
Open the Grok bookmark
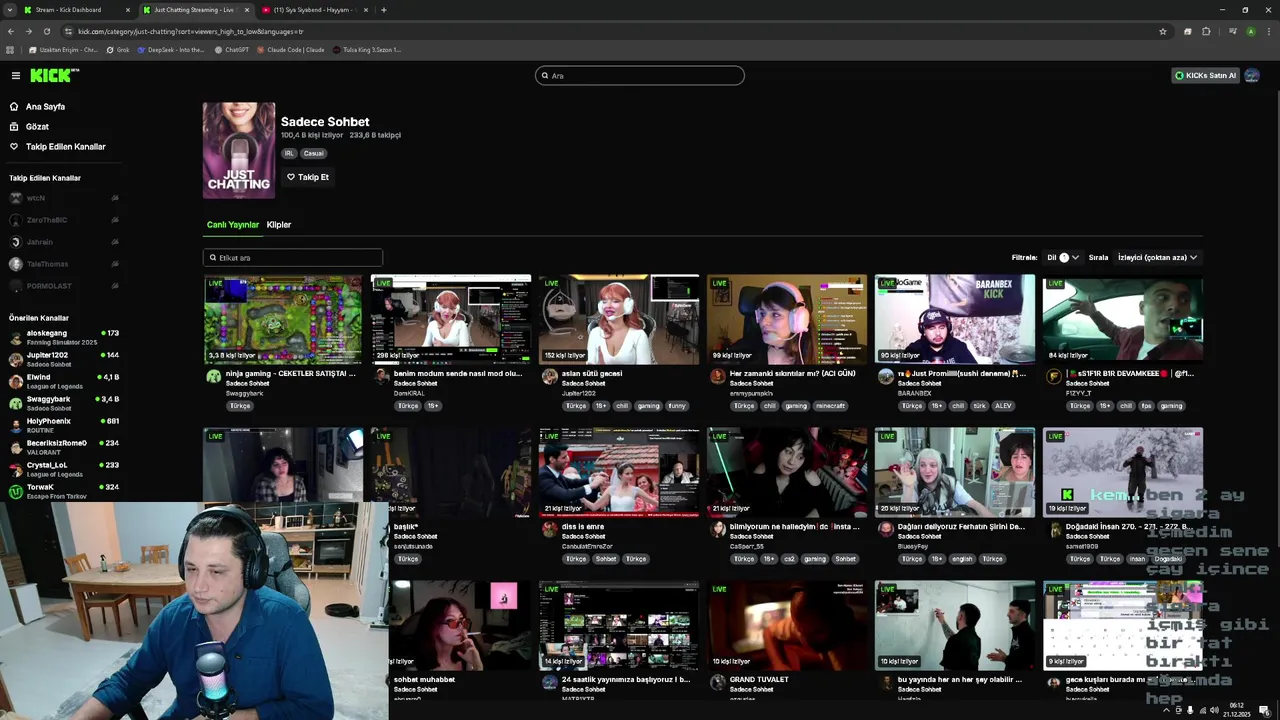(118, 49)
